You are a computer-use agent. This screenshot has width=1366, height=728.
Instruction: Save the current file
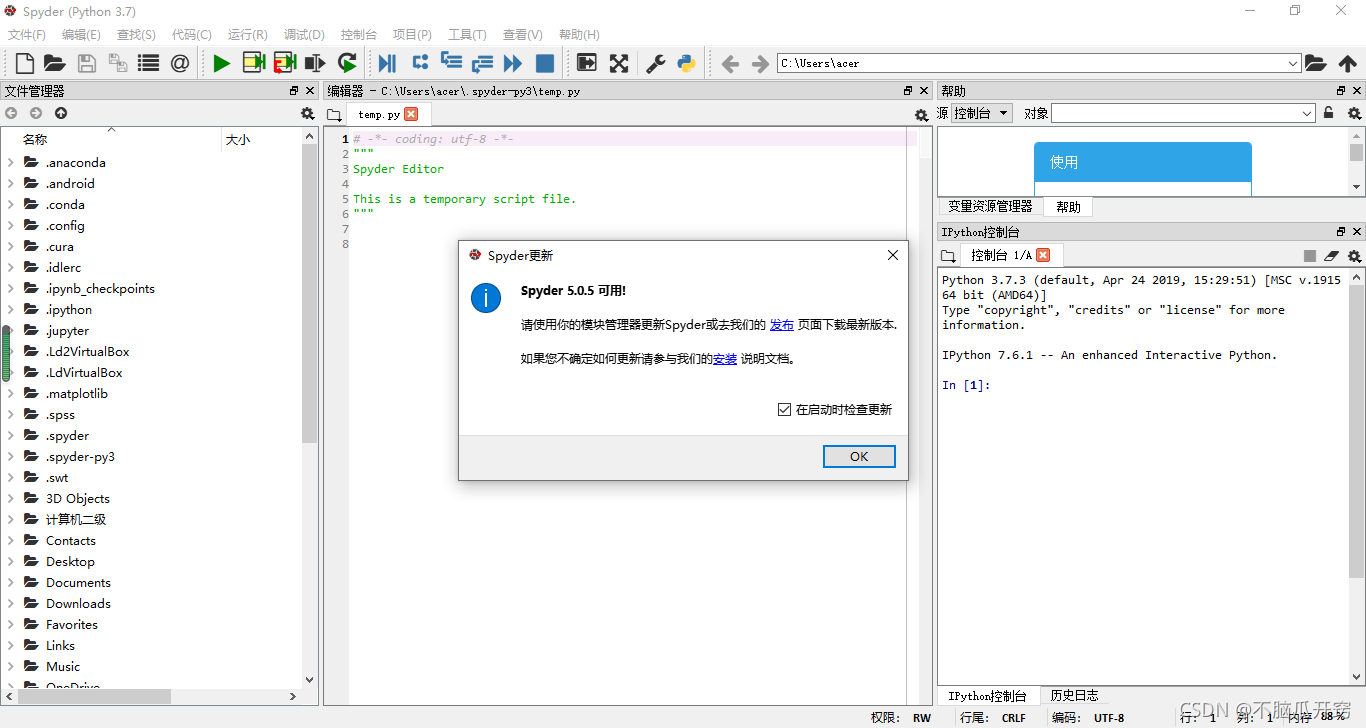click(87, 63)
